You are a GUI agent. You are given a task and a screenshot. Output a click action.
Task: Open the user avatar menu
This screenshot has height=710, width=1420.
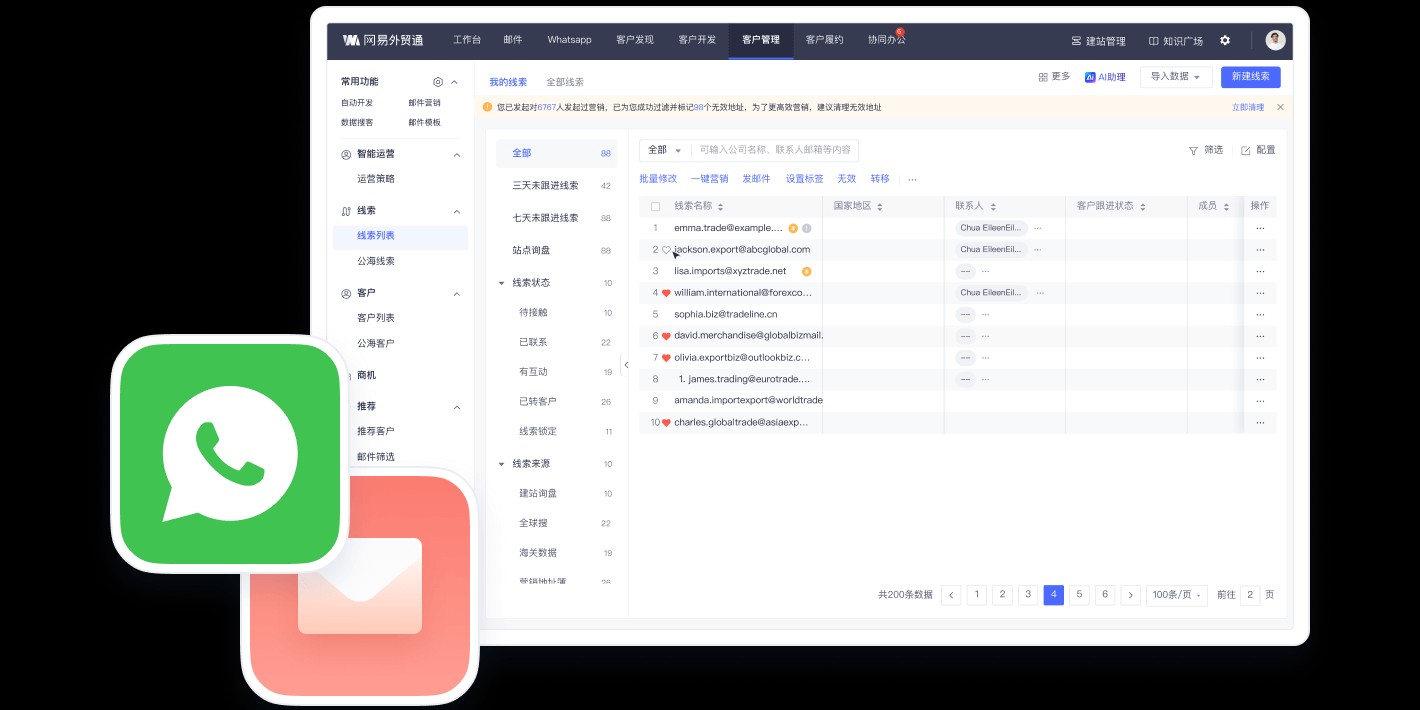[1275, 40]
